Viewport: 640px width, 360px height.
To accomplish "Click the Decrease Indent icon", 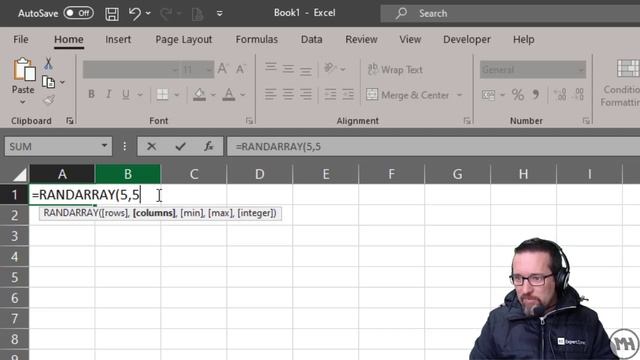I will click(x=330, y=95).
